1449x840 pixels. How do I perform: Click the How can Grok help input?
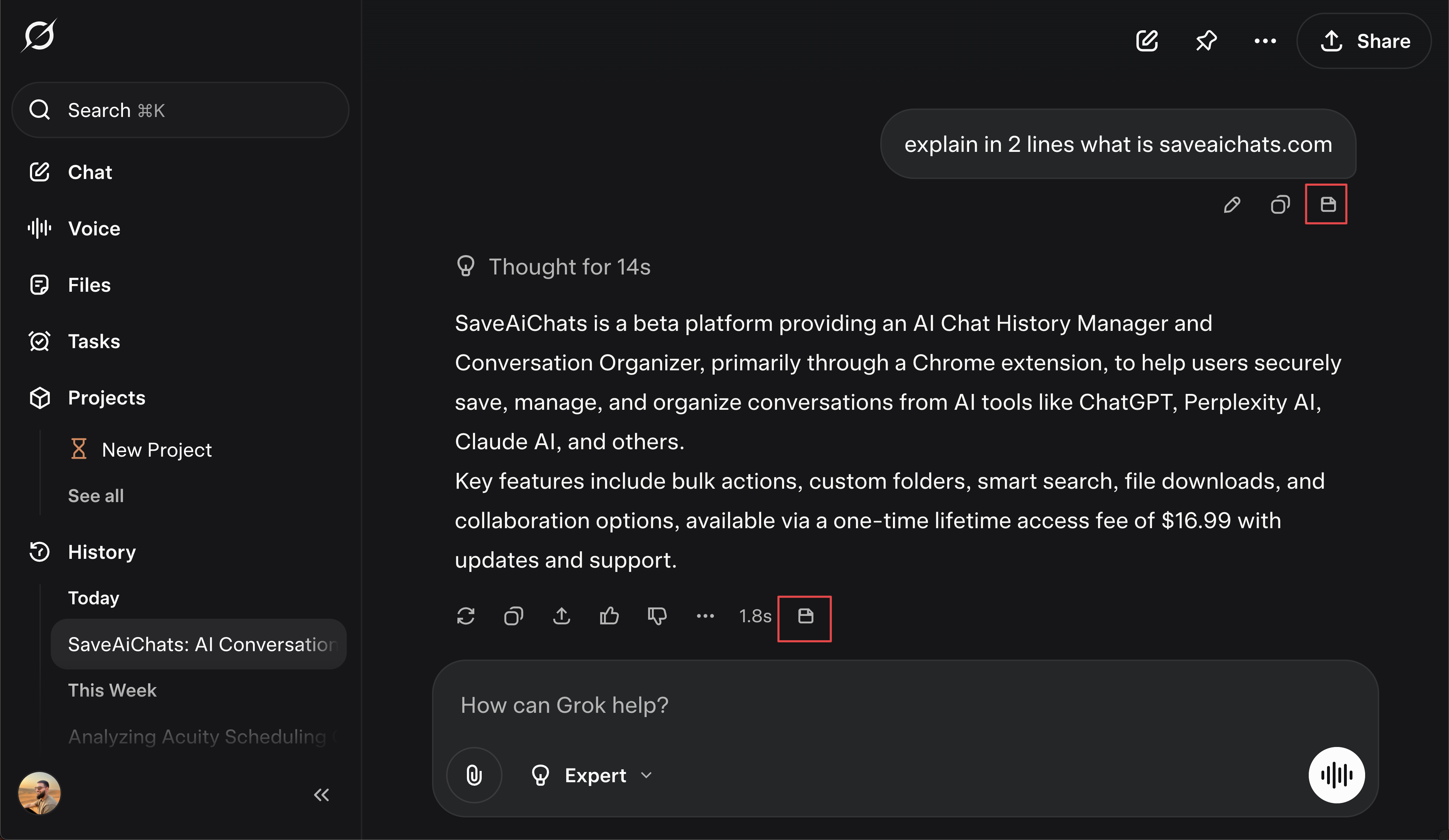[905, 705]
